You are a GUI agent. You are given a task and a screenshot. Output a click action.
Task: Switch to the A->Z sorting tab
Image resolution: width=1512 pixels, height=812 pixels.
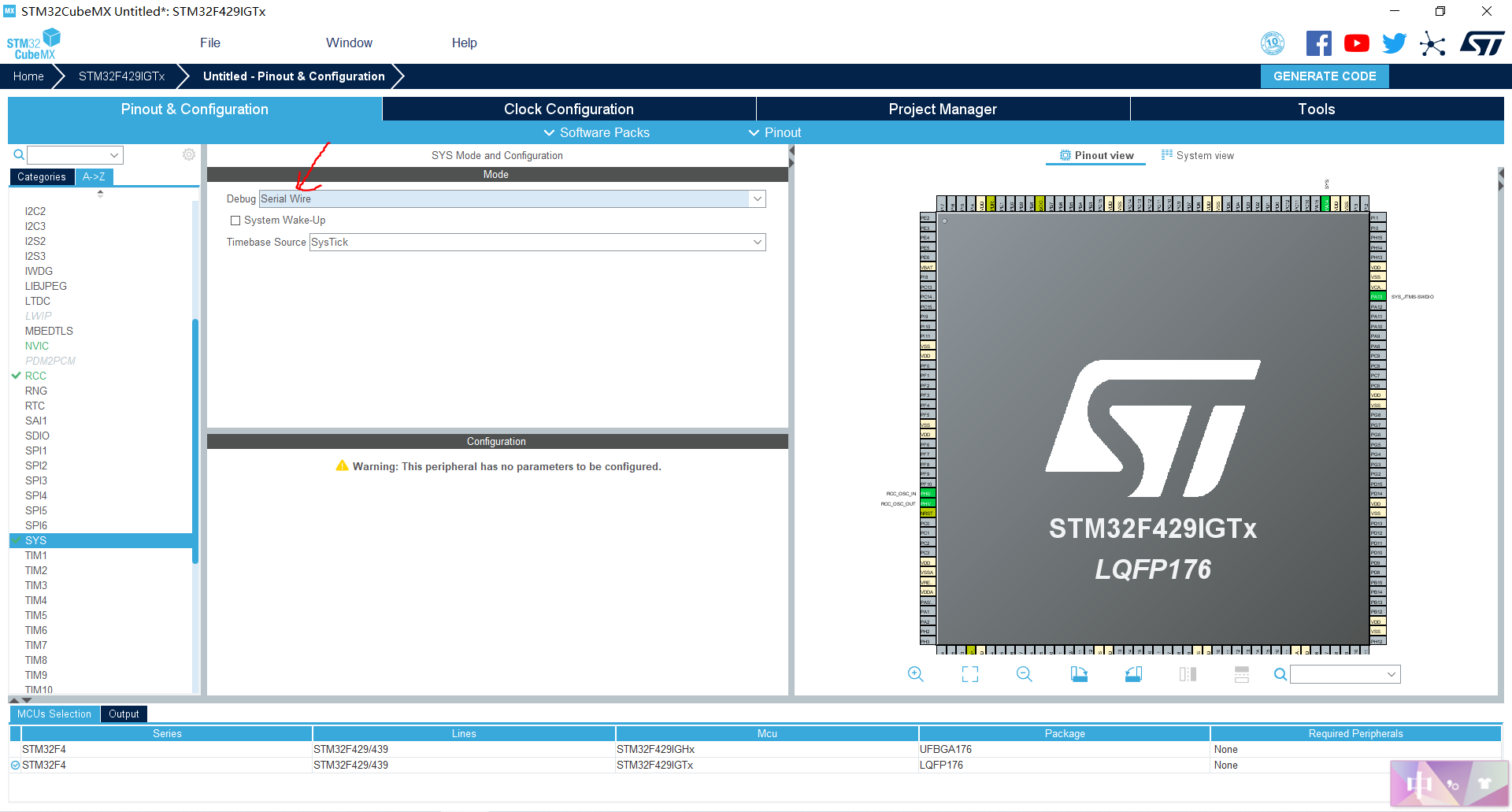click(94, 176)
